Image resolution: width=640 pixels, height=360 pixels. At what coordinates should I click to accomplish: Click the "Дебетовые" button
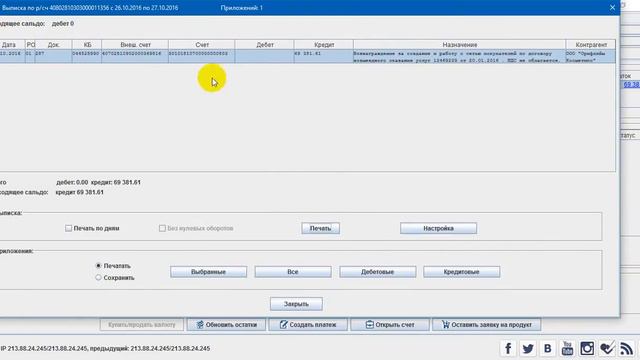click(378, 272)
